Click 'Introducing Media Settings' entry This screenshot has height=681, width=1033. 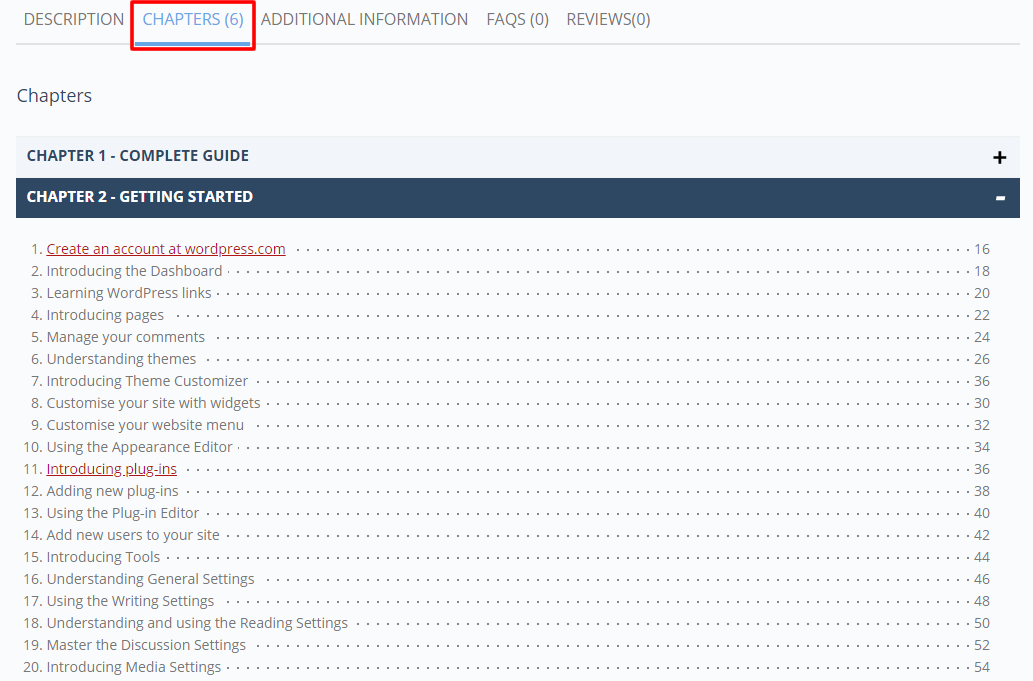tap(134, 667)
